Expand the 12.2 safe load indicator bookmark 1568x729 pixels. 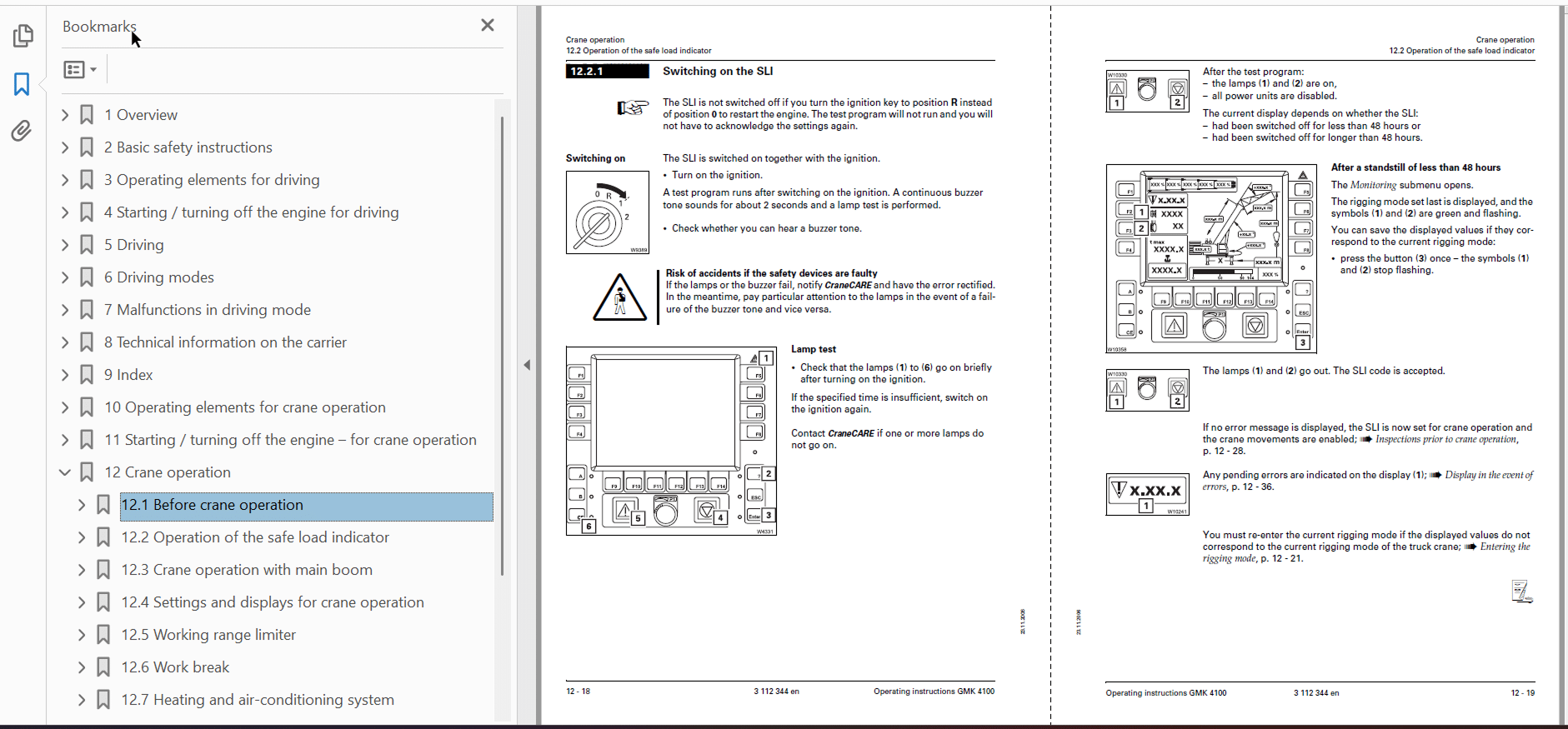click(x=82, y=537)
